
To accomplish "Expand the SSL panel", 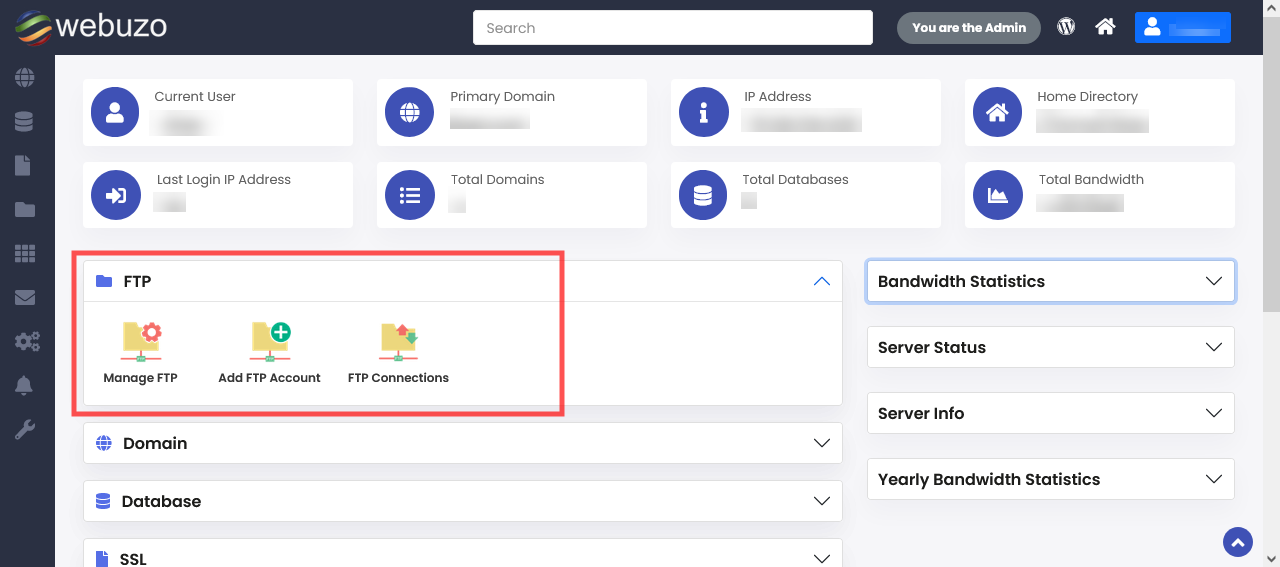I will (822, 558).
